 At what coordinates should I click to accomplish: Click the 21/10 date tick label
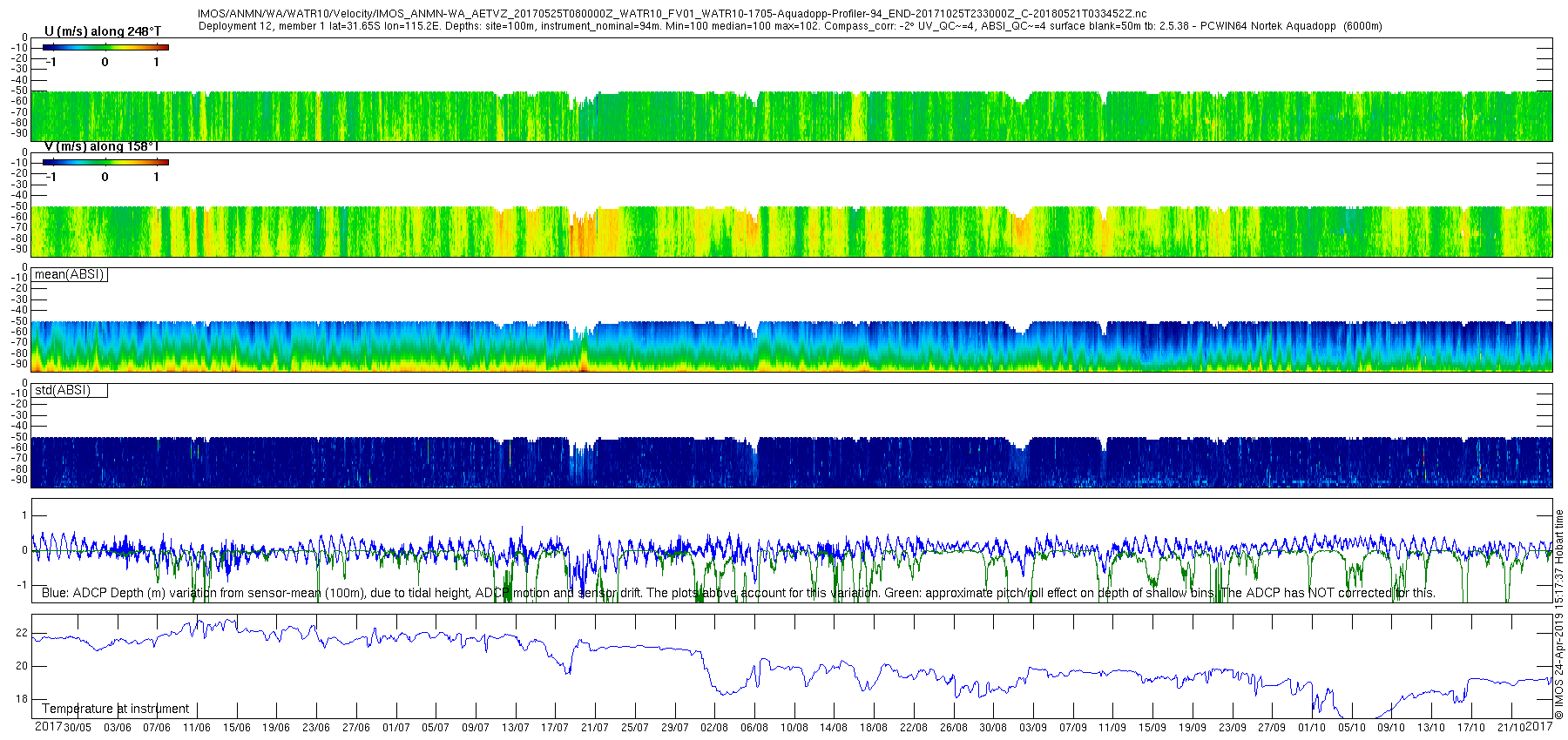1511,728
